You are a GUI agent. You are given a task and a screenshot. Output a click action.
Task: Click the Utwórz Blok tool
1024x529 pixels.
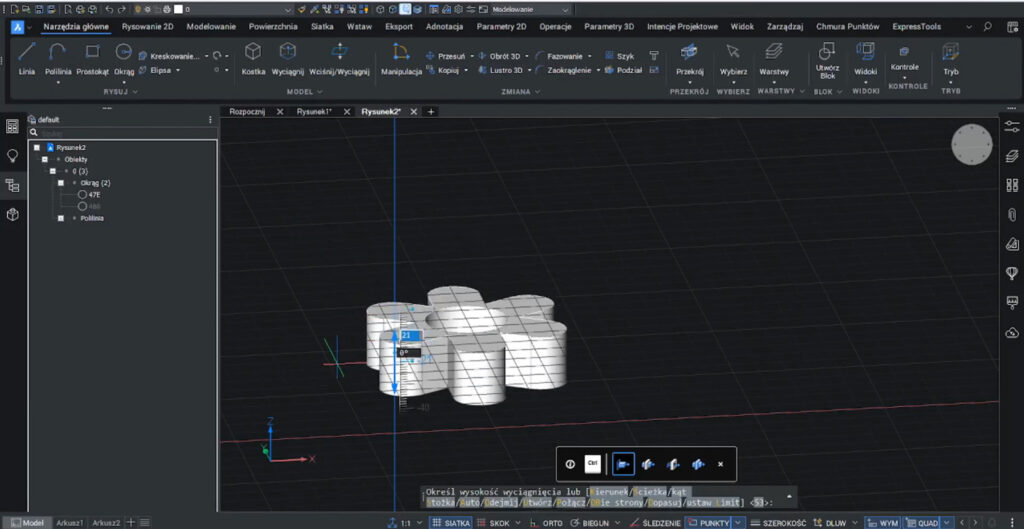pos(827,60)
